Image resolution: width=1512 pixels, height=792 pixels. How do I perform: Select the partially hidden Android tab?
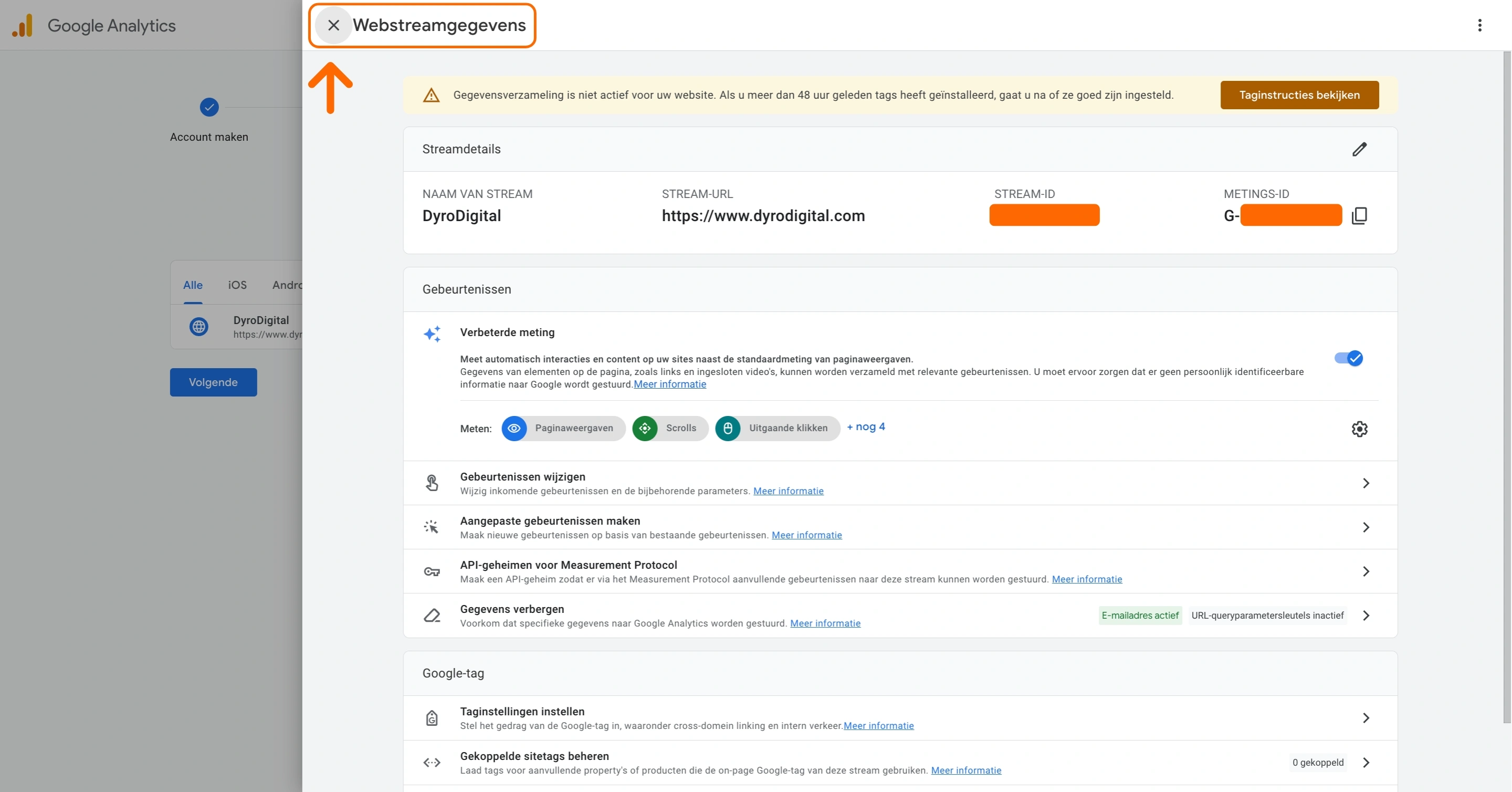(287, 285)
